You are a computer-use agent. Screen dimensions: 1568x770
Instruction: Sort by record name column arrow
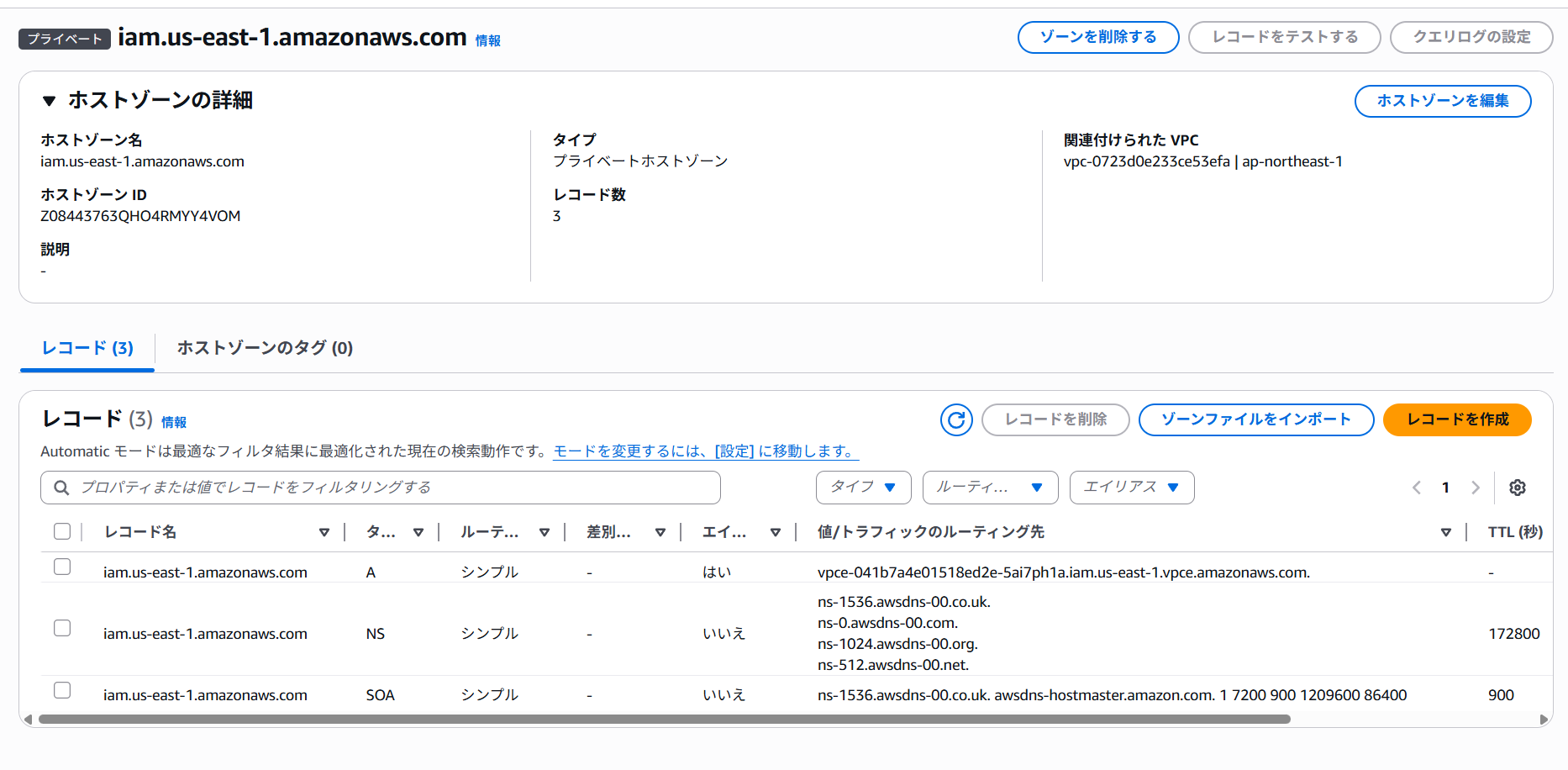pos(324,532)
